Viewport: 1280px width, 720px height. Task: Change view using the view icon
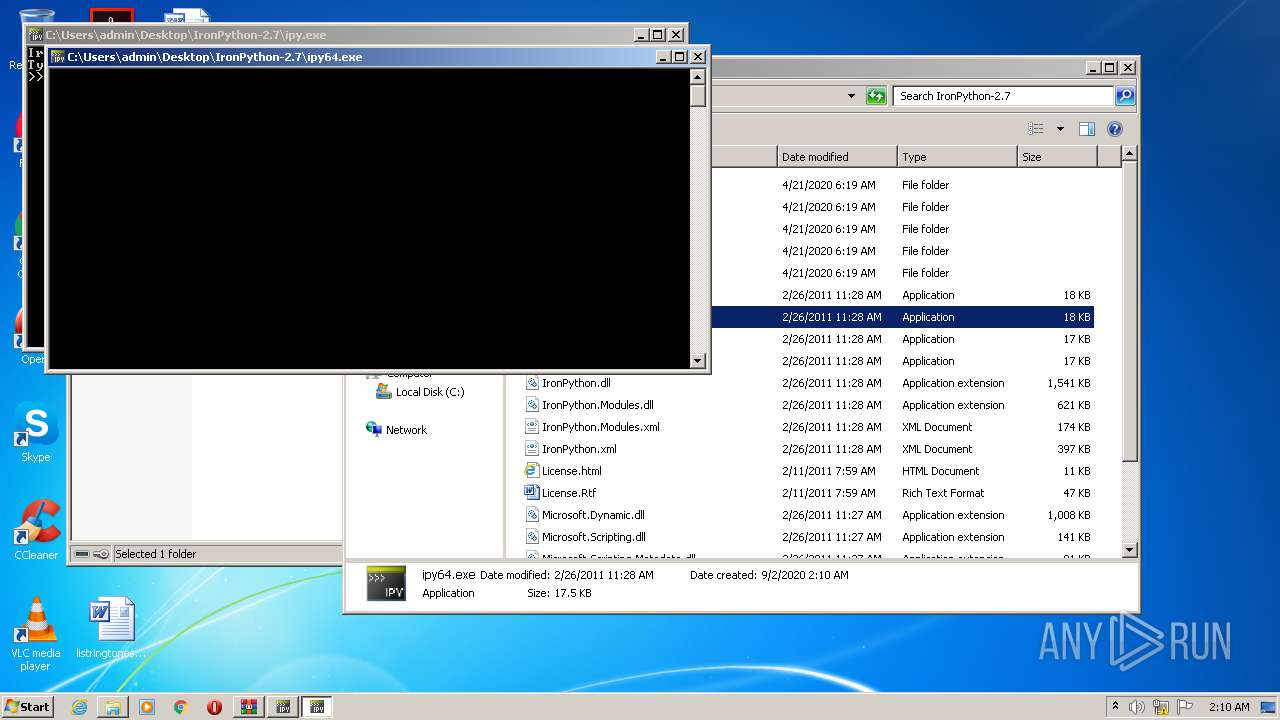pos(1036,129)
